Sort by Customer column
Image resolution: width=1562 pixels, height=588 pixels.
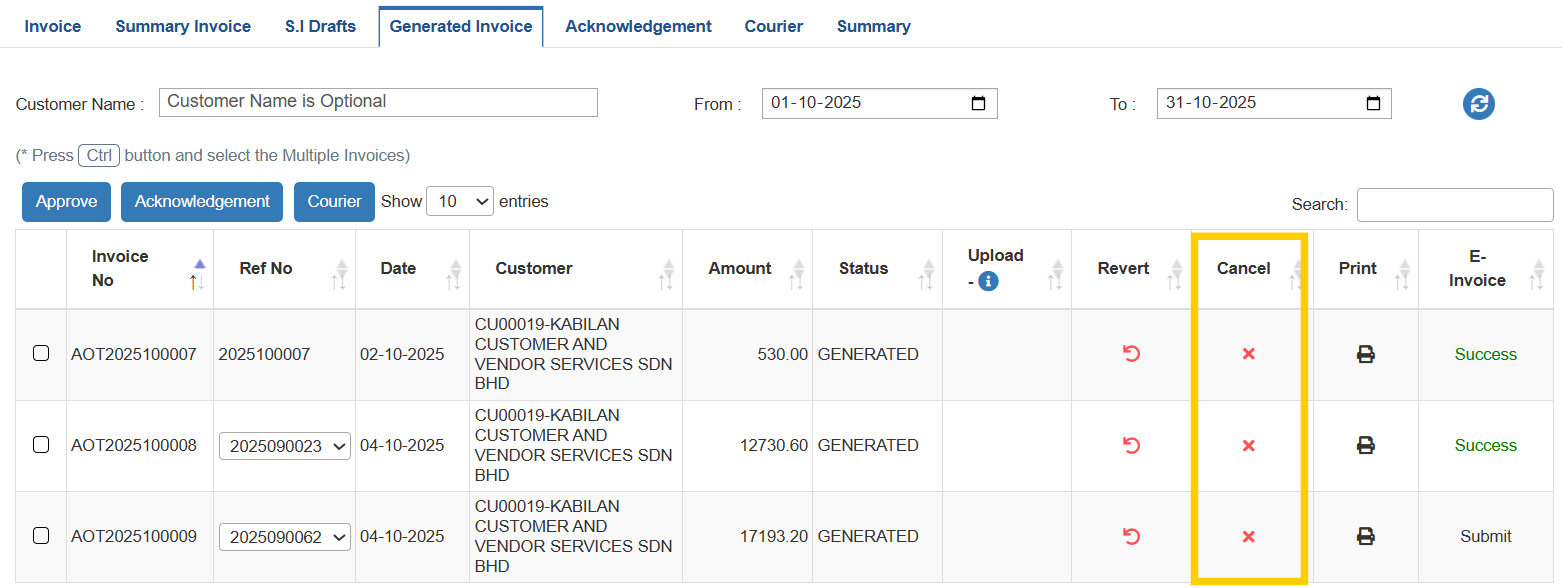[576, 269]
